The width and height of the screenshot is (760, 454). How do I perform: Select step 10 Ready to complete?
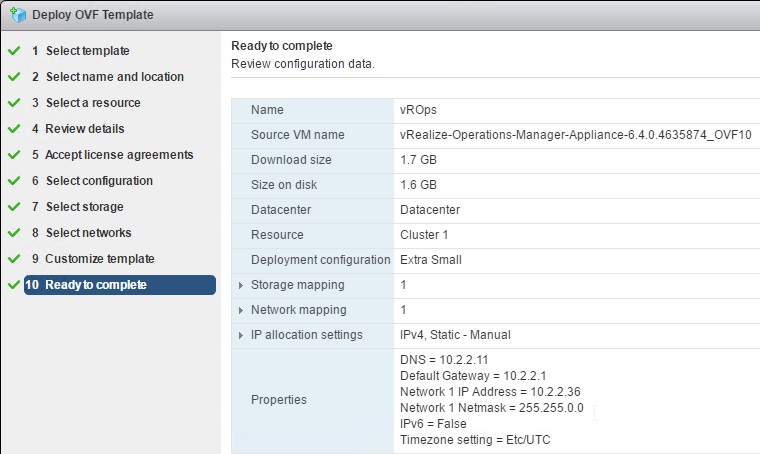coord(120,285)
